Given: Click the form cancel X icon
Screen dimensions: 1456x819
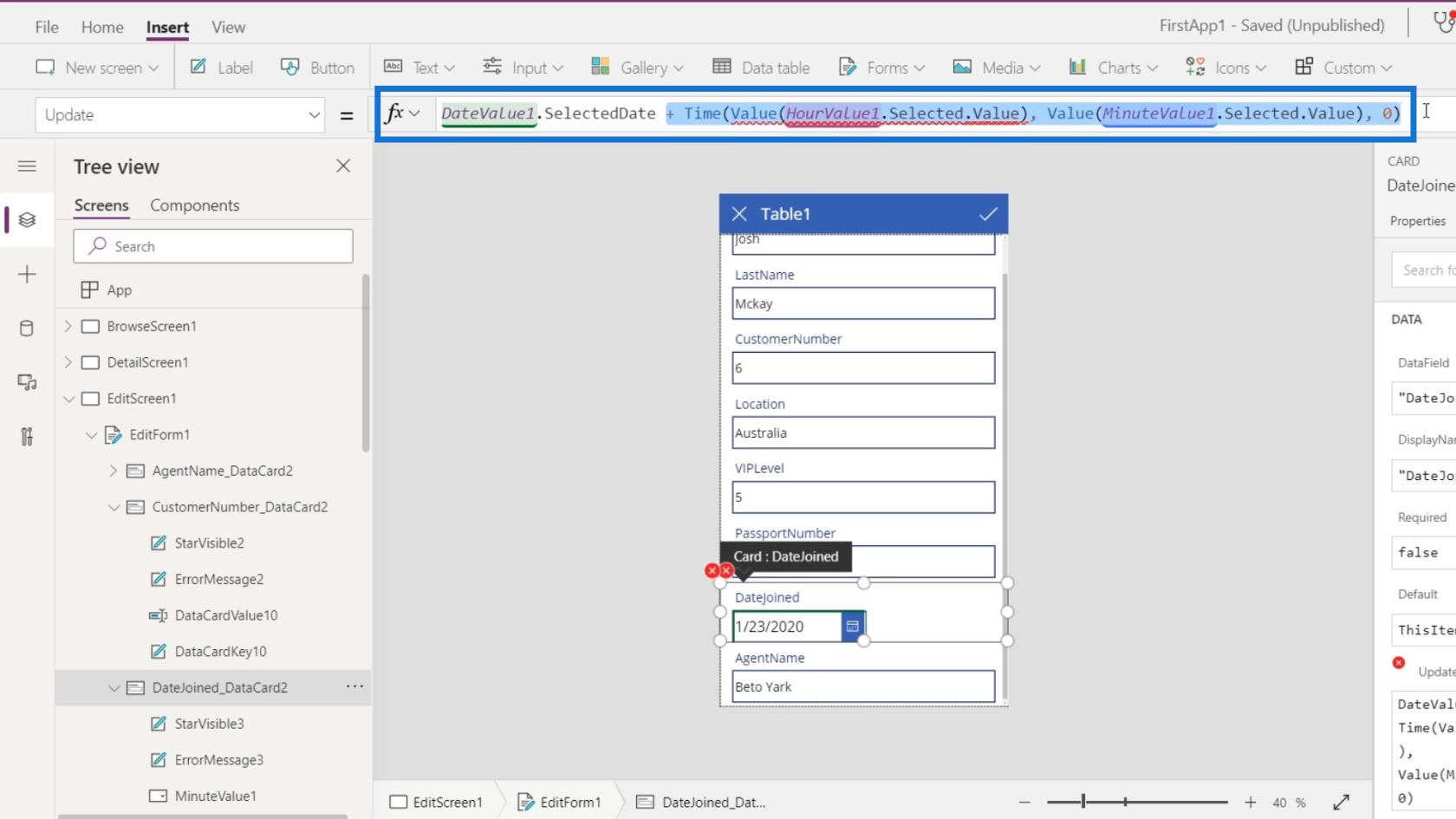Looking at the screenshot, I should pyautogui.click(x=739, y=214).
